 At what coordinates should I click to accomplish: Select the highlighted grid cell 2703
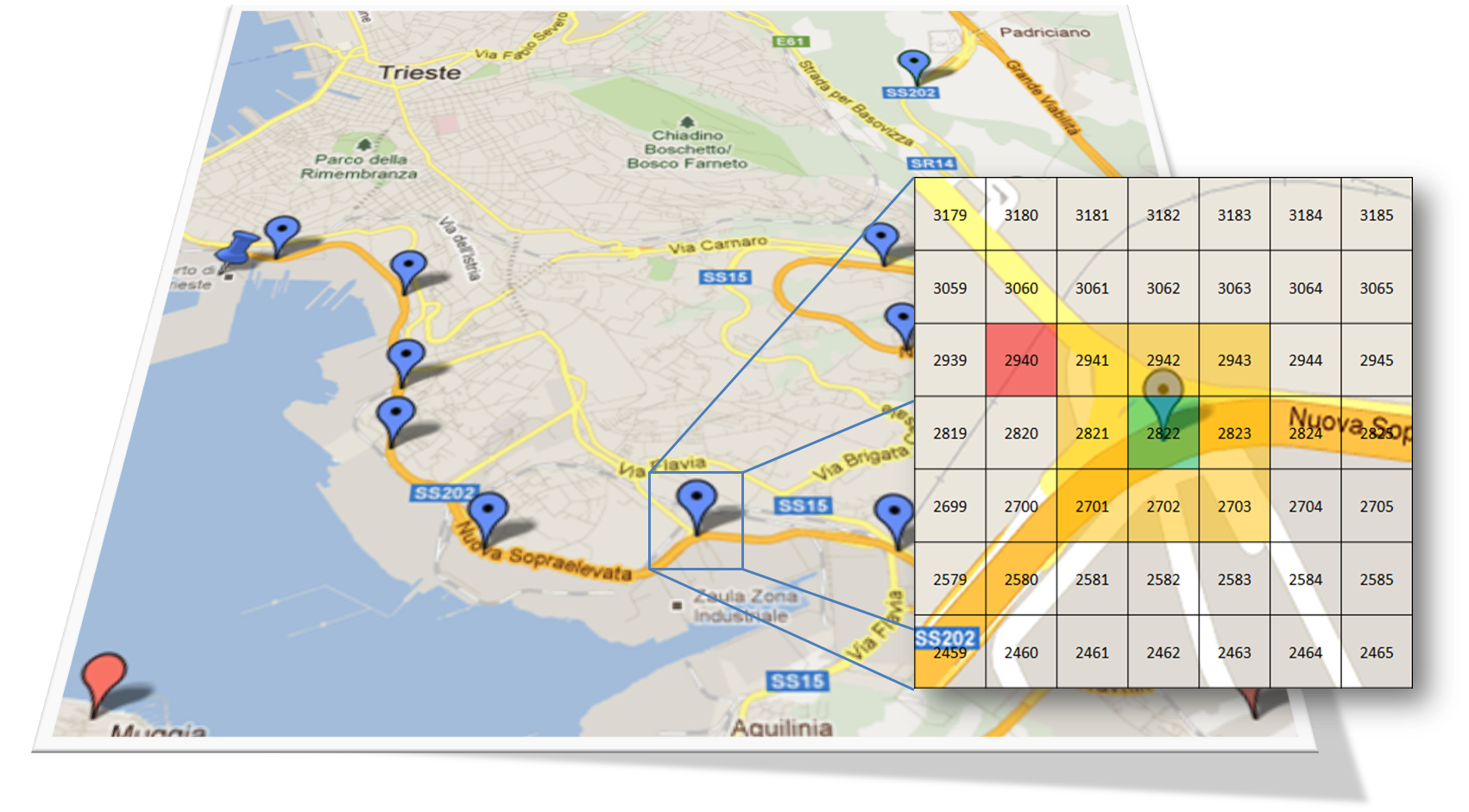click(x=1234, y=507)
